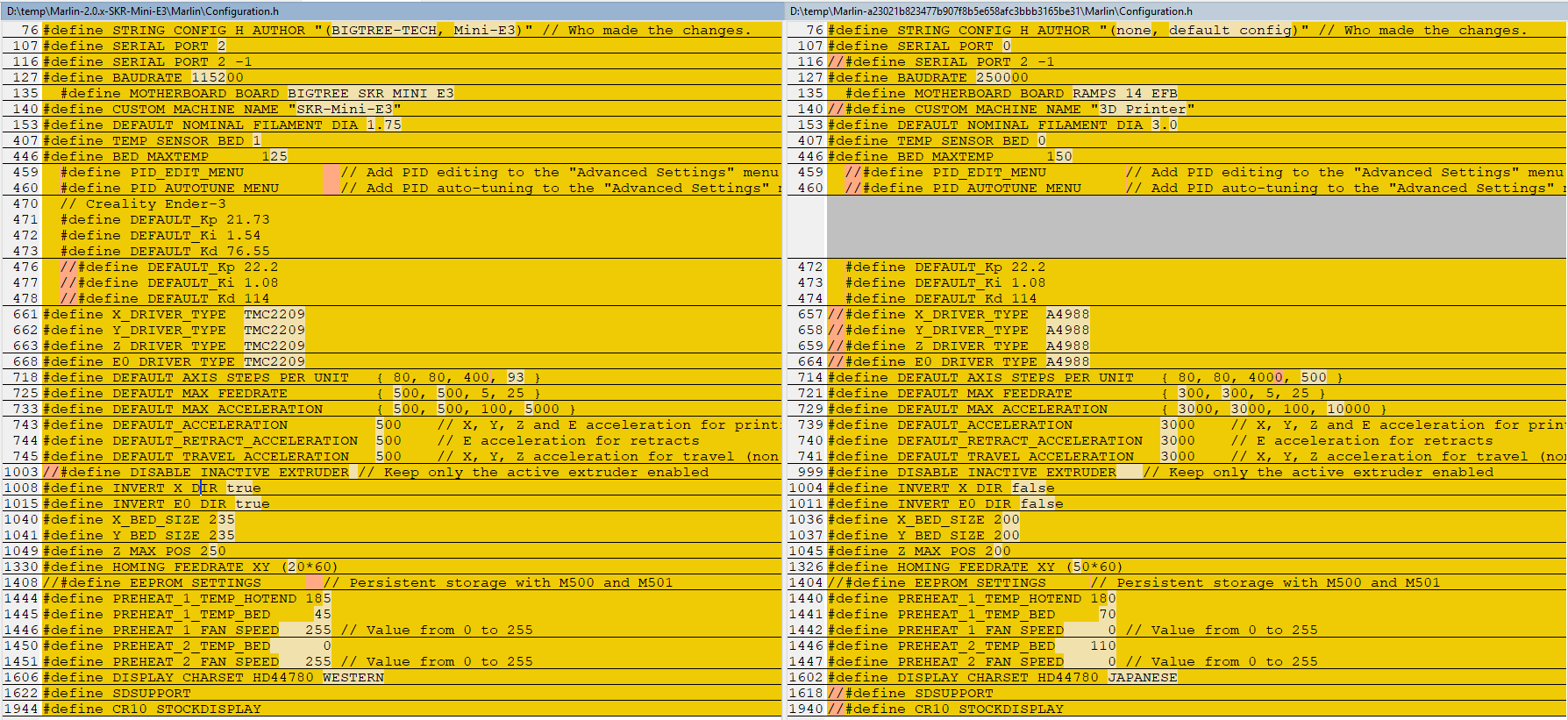Select INVERT_X_DIR false line
Screen dimensions: 1568x720
point(1176,488)
